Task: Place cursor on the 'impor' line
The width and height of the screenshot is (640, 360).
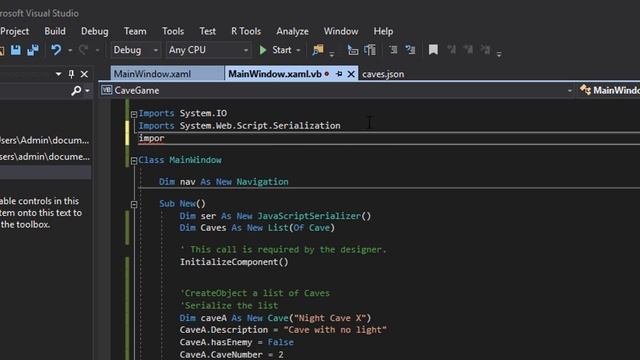Action: 151,138
